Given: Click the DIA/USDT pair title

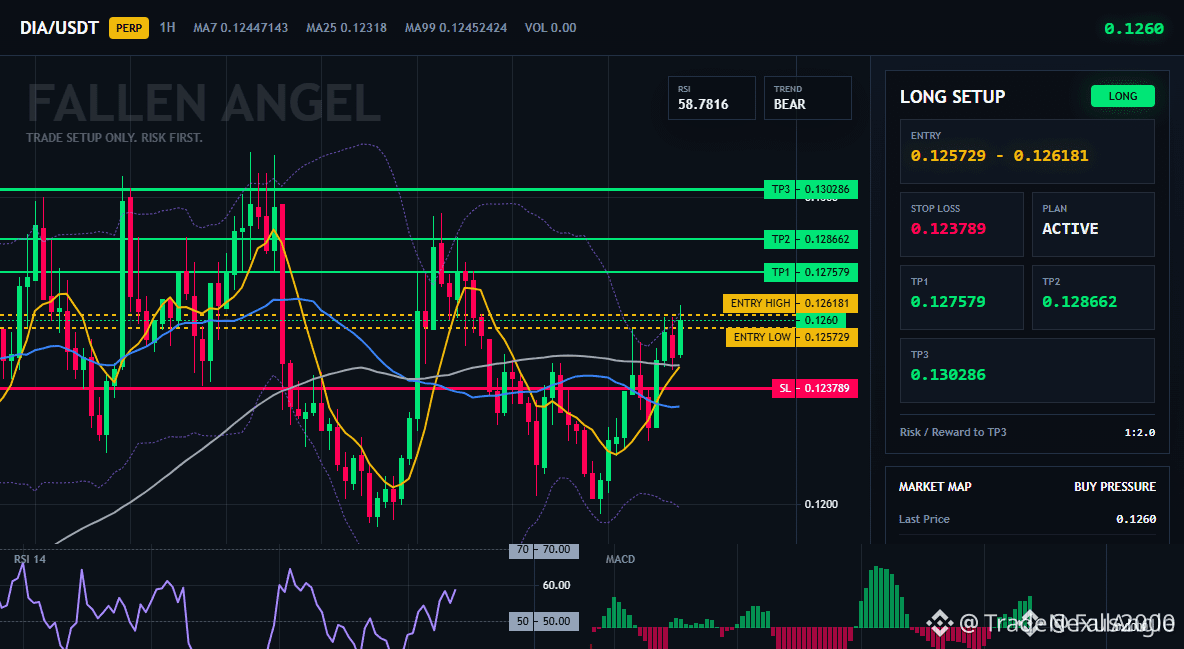Looking at the screenshot, I should click(59, 28).
